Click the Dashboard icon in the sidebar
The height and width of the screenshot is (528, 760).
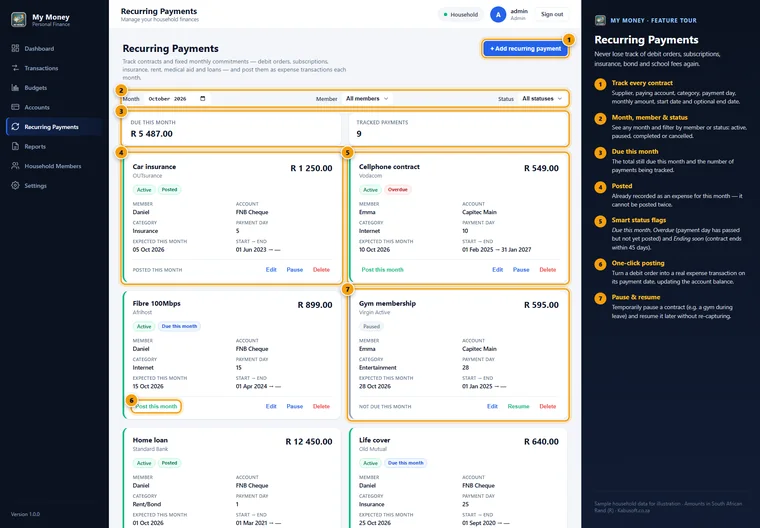(x=16, y=48)
